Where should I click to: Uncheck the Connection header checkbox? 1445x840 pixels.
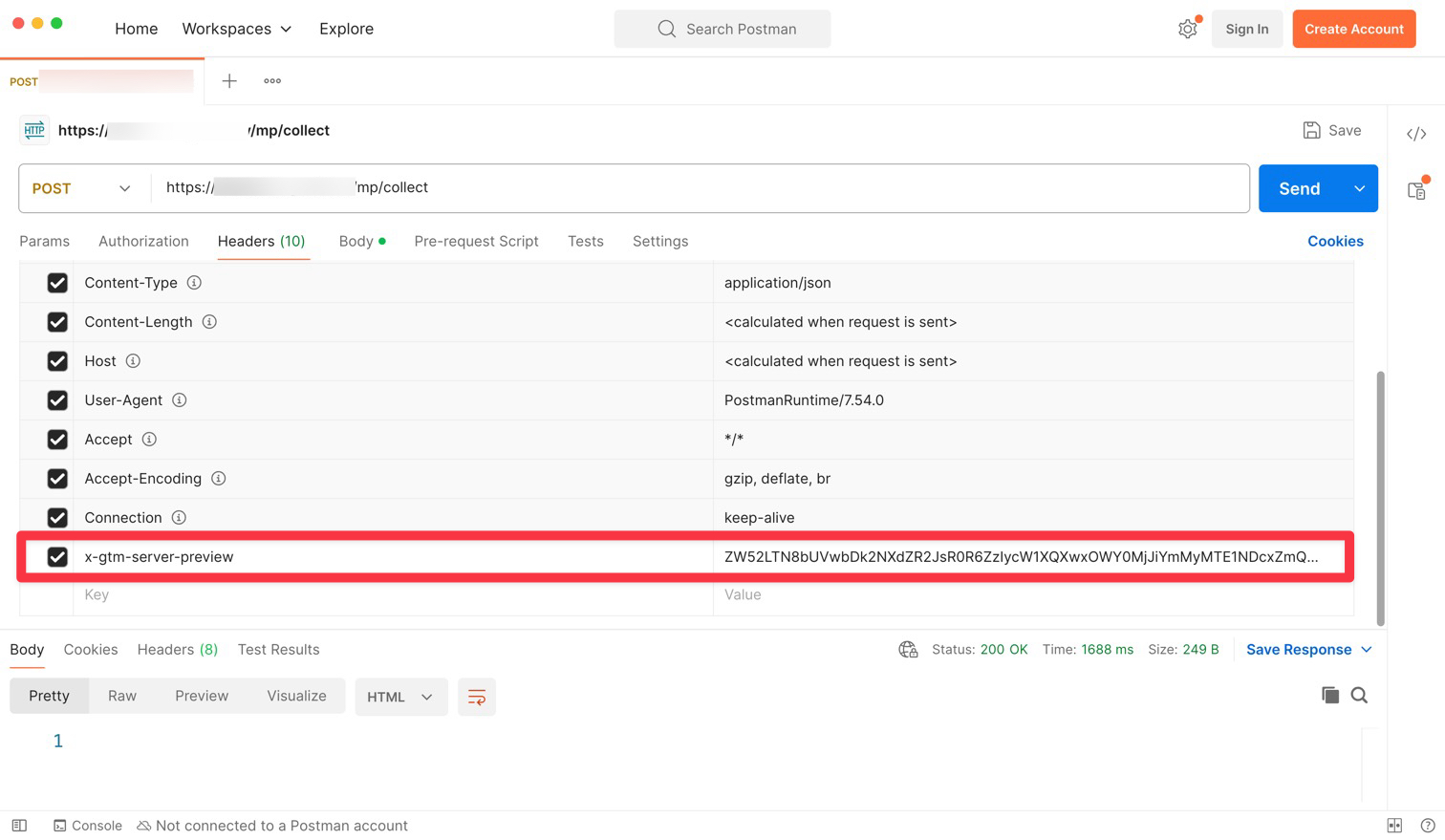pos(57,518)
